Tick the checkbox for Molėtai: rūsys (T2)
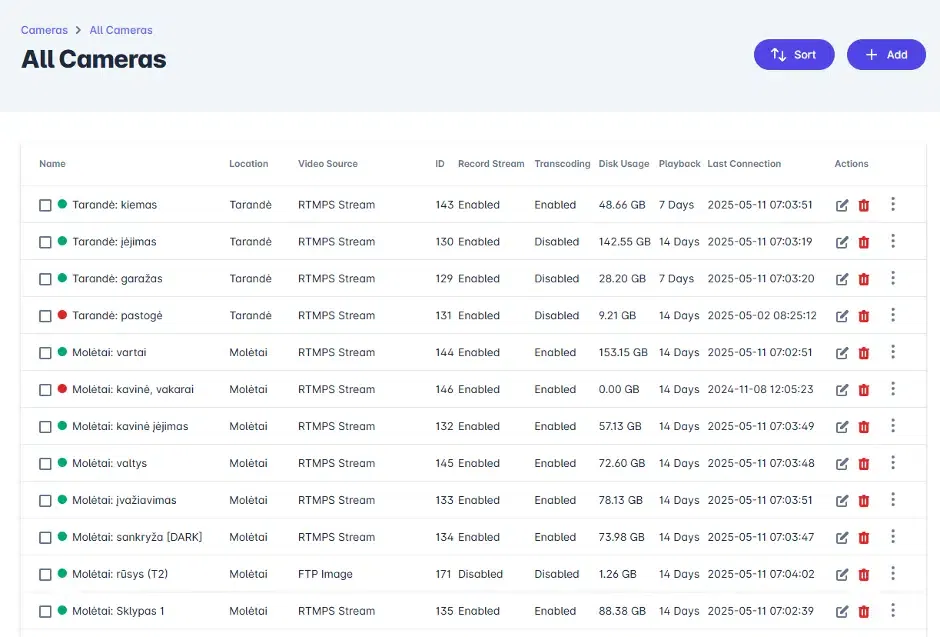 (x=45, y=574)
